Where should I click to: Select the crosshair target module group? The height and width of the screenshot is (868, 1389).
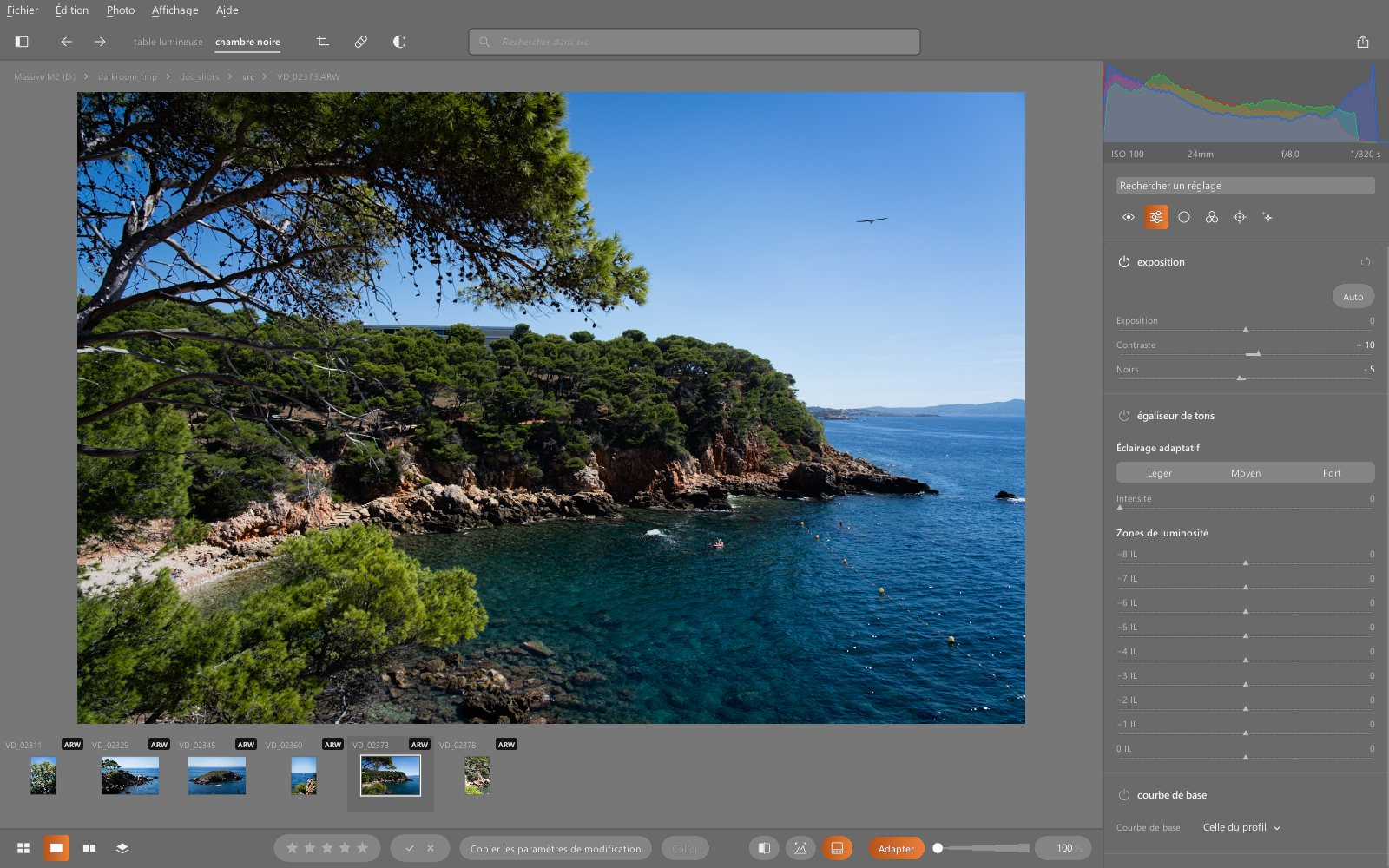pyautogui.click(x=1240, y=217)
